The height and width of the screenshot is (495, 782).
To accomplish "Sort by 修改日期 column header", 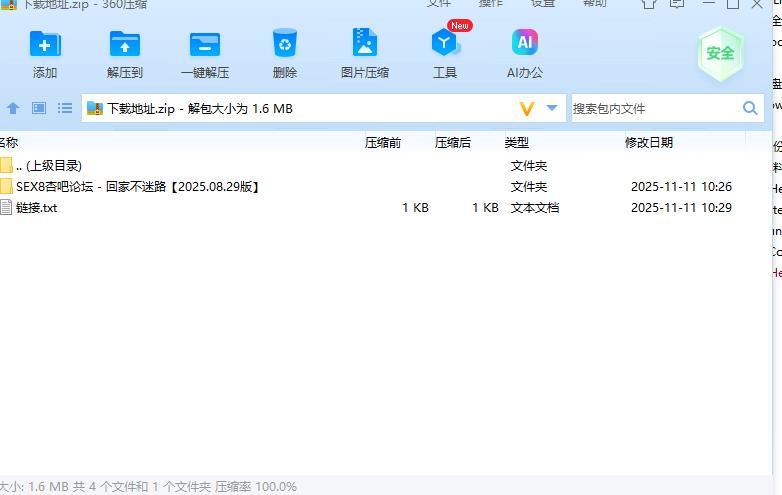I will [x=649, y=143].
